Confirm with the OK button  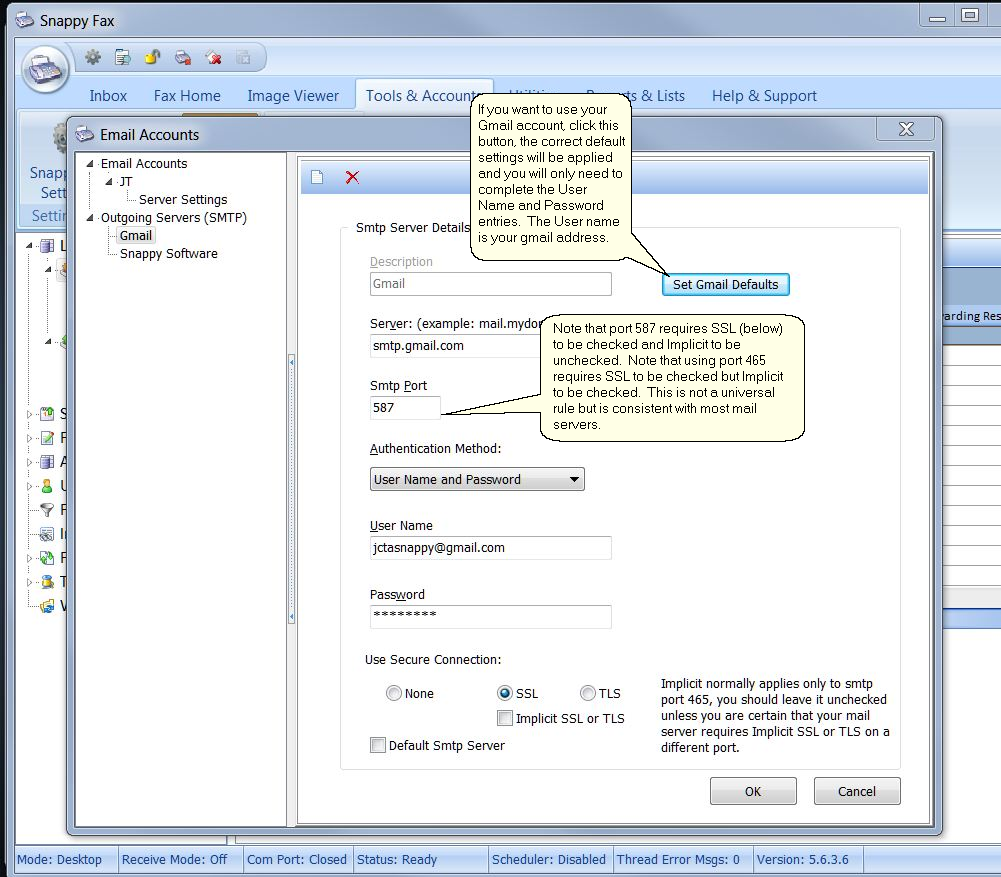tap(753, 791)
